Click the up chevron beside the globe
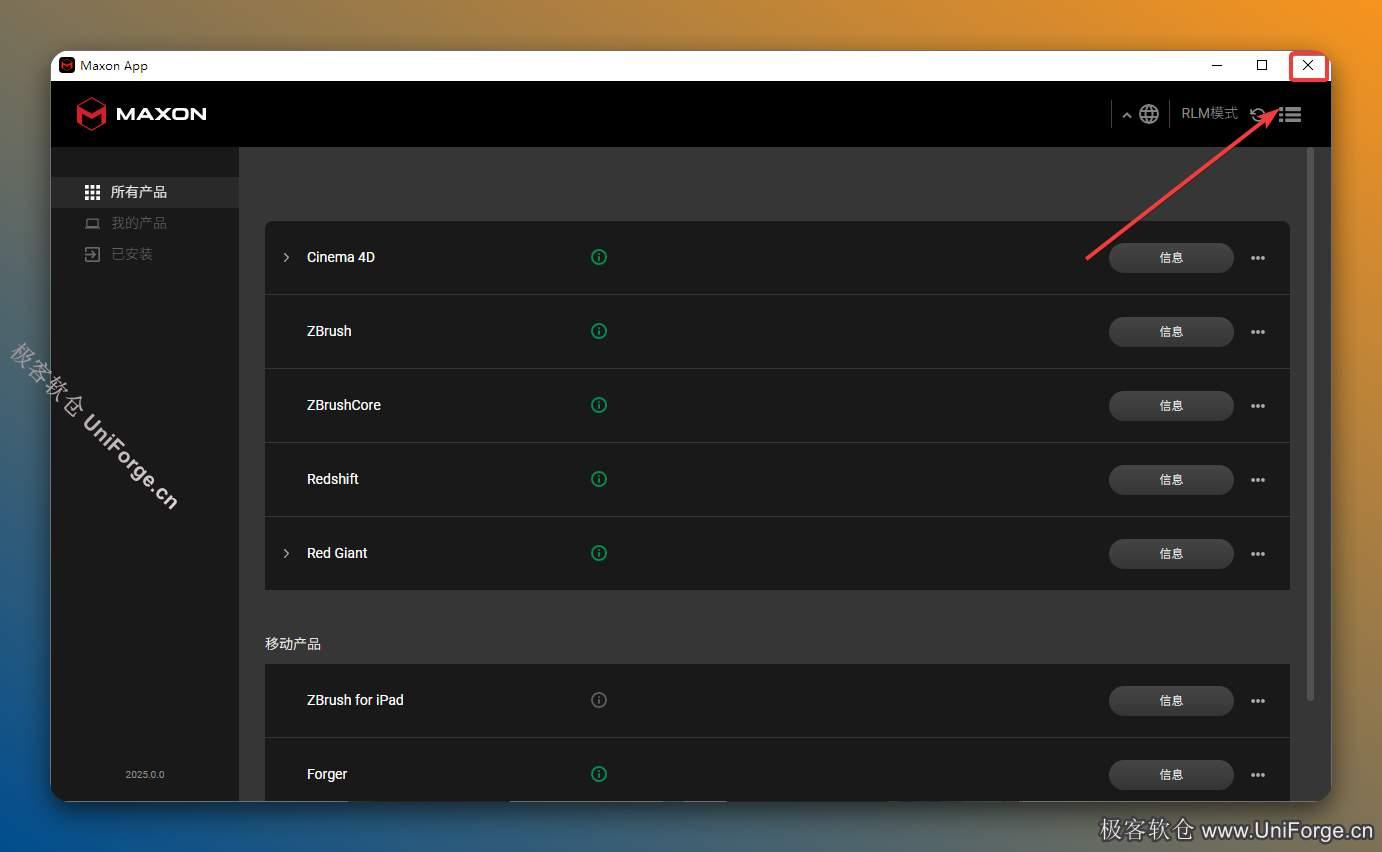Image resolution: width=1382 pixels, height=852 pixels. coord(1127,115)
